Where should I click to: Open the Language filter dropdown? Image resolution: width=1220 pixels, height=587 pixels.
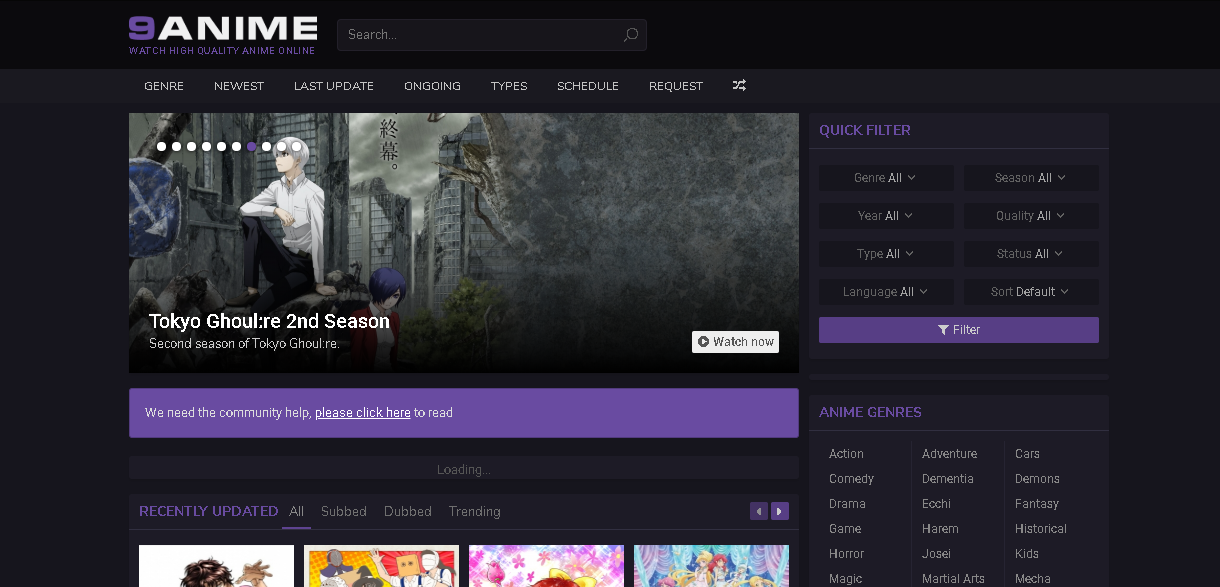click(x=886, y=292)
